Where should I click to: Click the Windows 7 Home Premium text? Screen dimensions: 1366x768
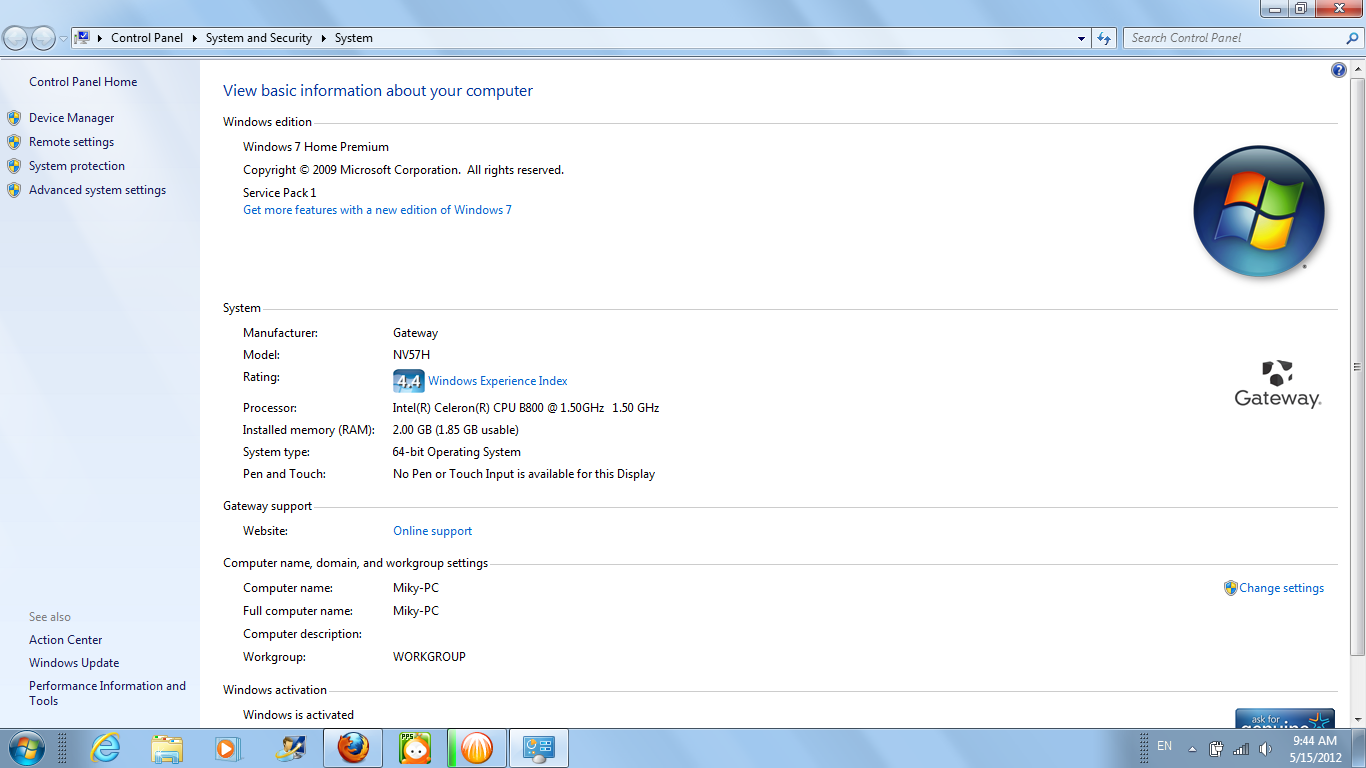click(316, 147)
